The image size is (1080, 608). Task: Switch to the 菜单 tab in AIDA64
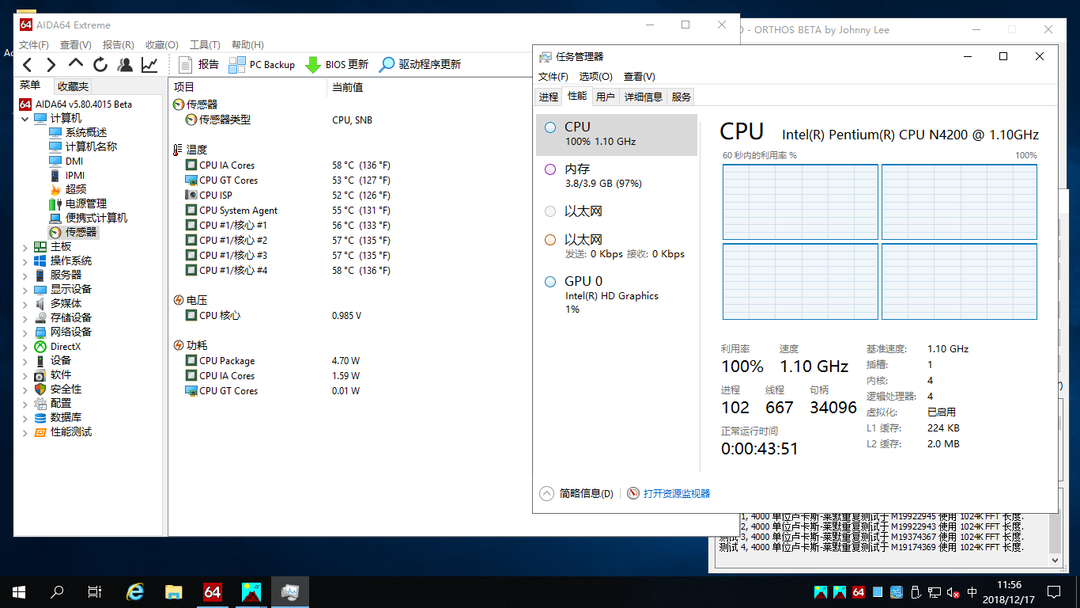point(30,85)
